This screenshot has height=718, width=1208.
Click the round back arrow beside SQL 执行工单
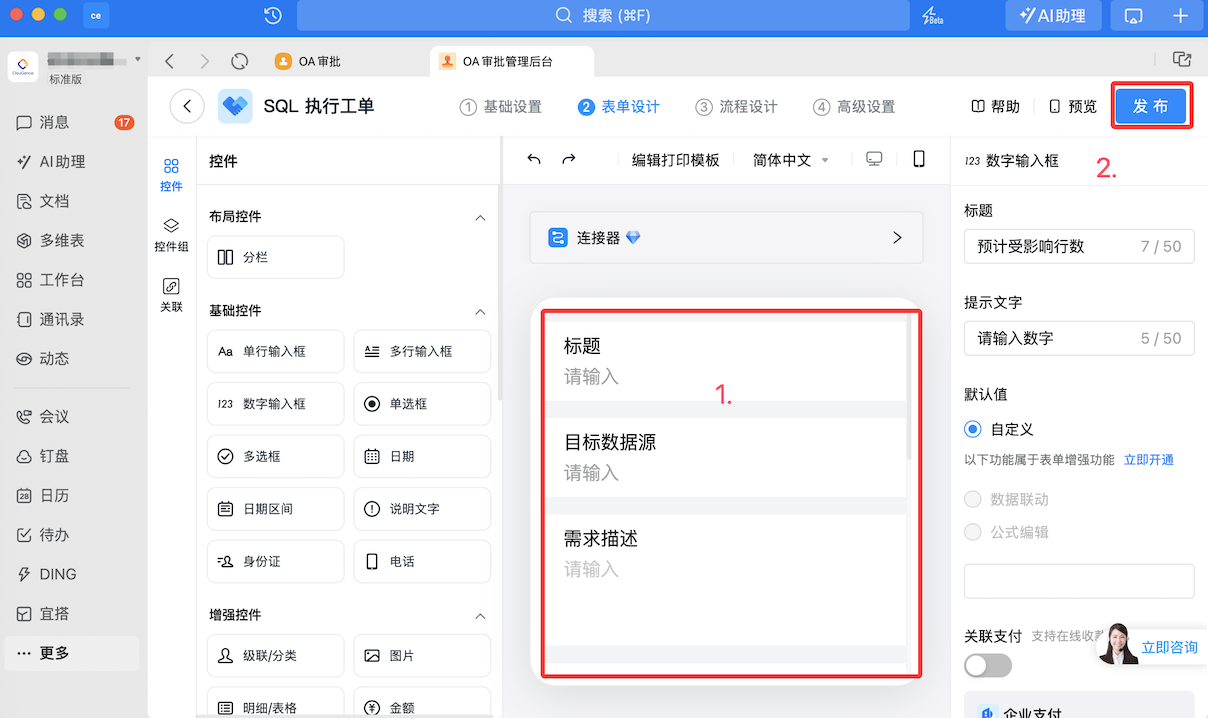coord(187,106)
